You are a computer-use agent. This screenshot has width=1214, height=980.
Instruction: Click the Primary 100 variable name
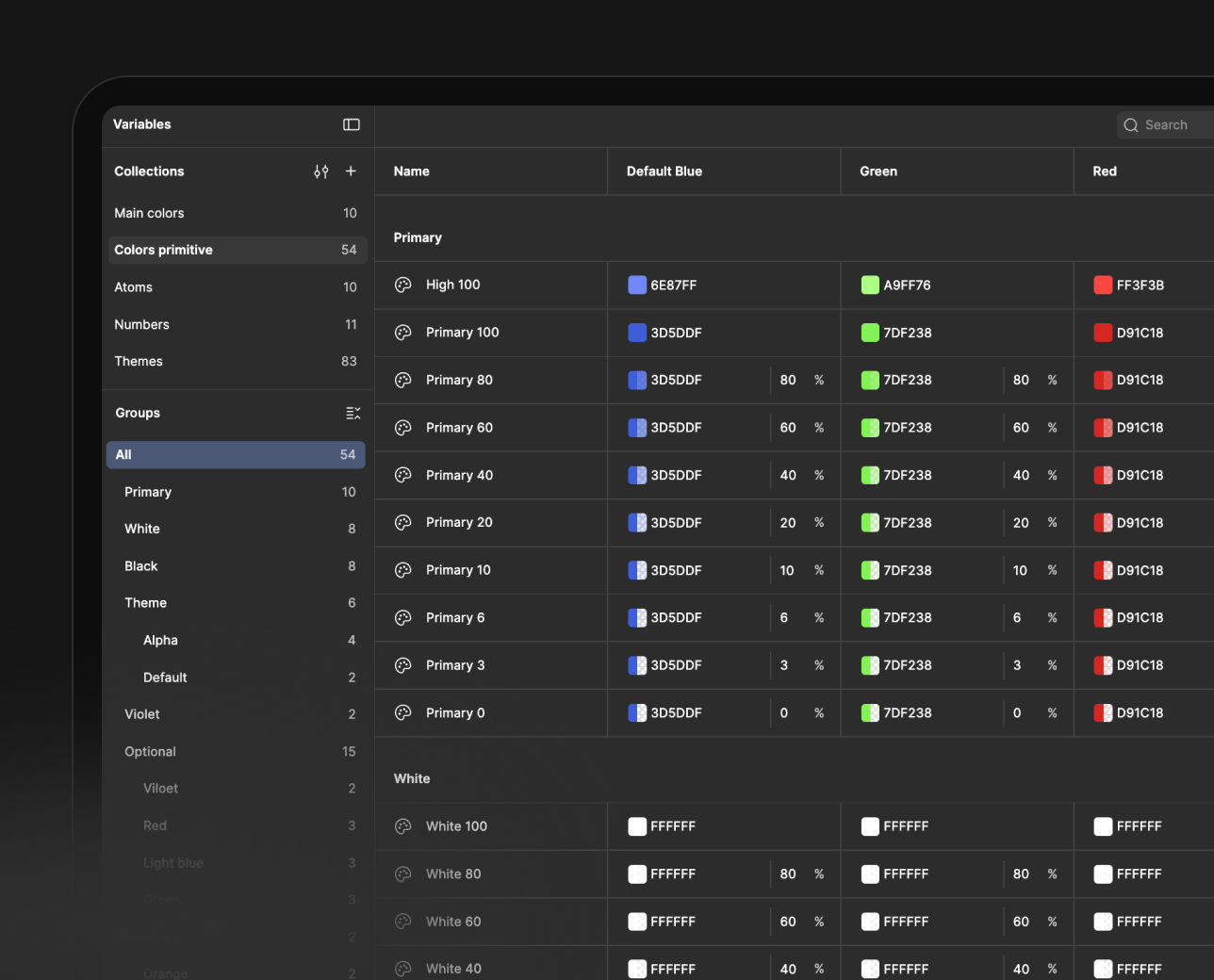tap(463, 333)
